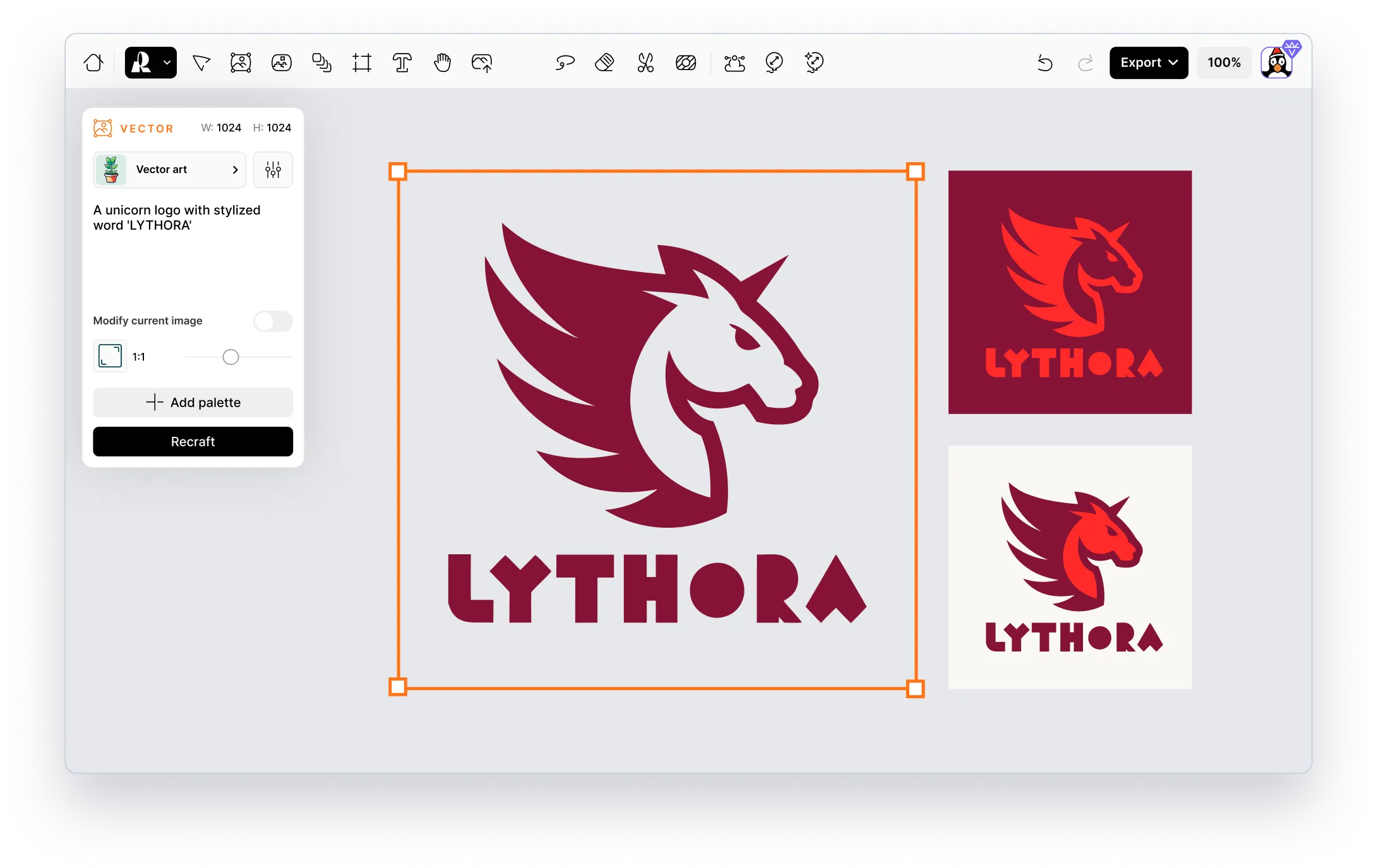1376x868 pixels.
Task: Open the 100% zoom level menu
Action: click(x=1223, y=62)
